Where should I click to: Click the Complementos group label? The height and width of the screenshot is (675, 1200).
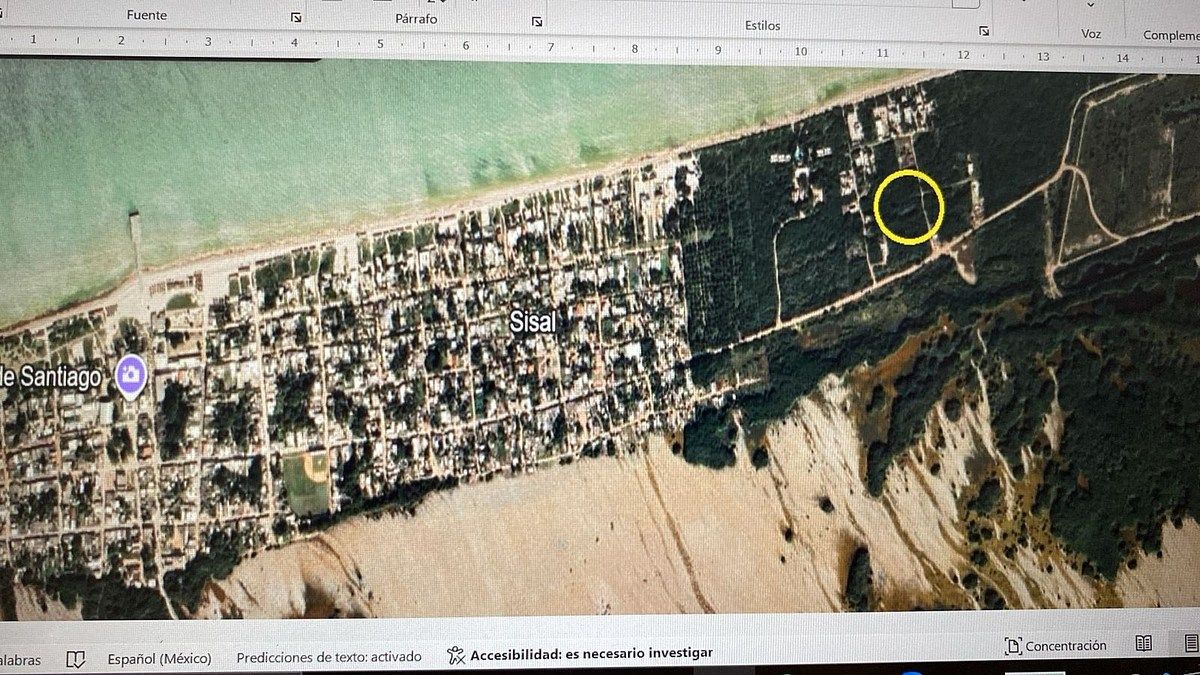click(x=1171, y=35)
